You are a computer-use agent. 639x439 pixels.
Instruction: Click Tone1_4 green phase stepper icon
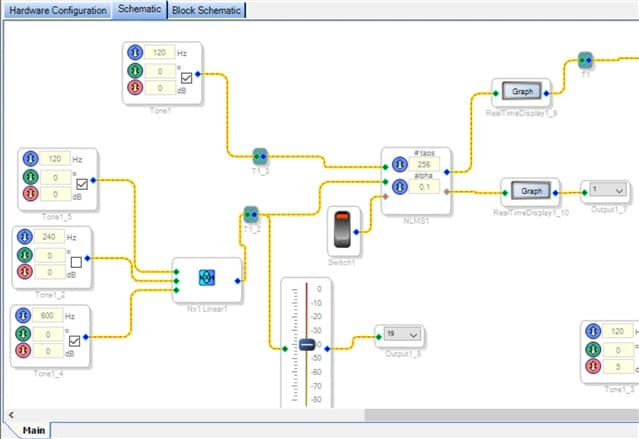pos(23,334)
